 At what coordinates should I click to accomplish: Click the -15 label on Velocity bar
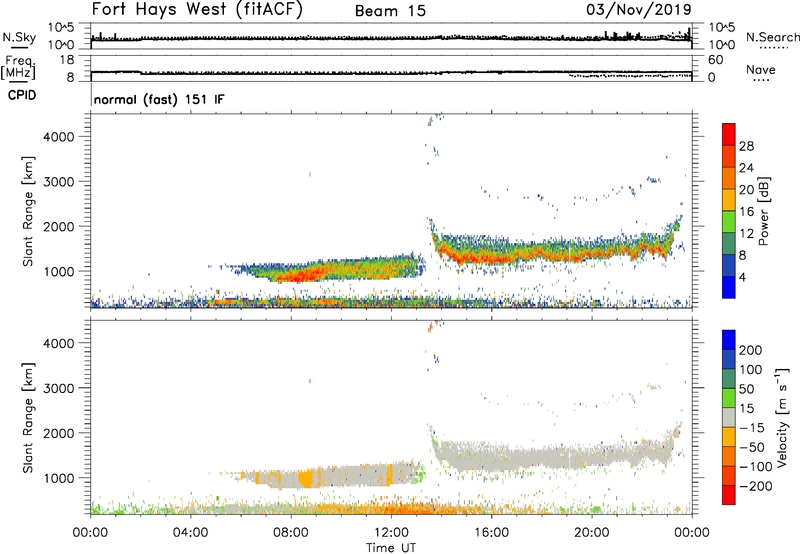click(x=752, y=428)
